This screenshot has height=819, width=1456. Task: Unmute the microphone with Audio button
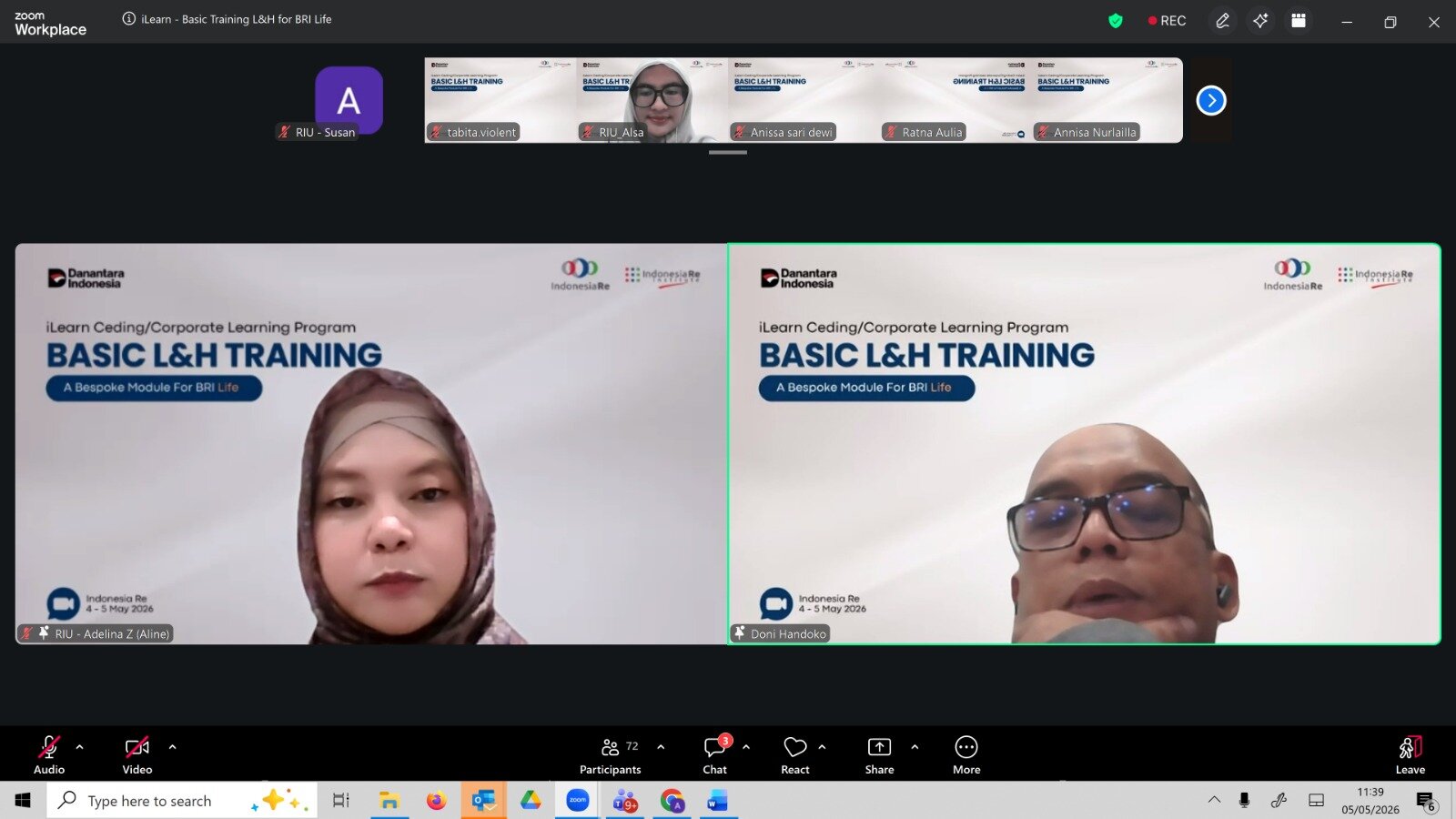click(49, 754)
